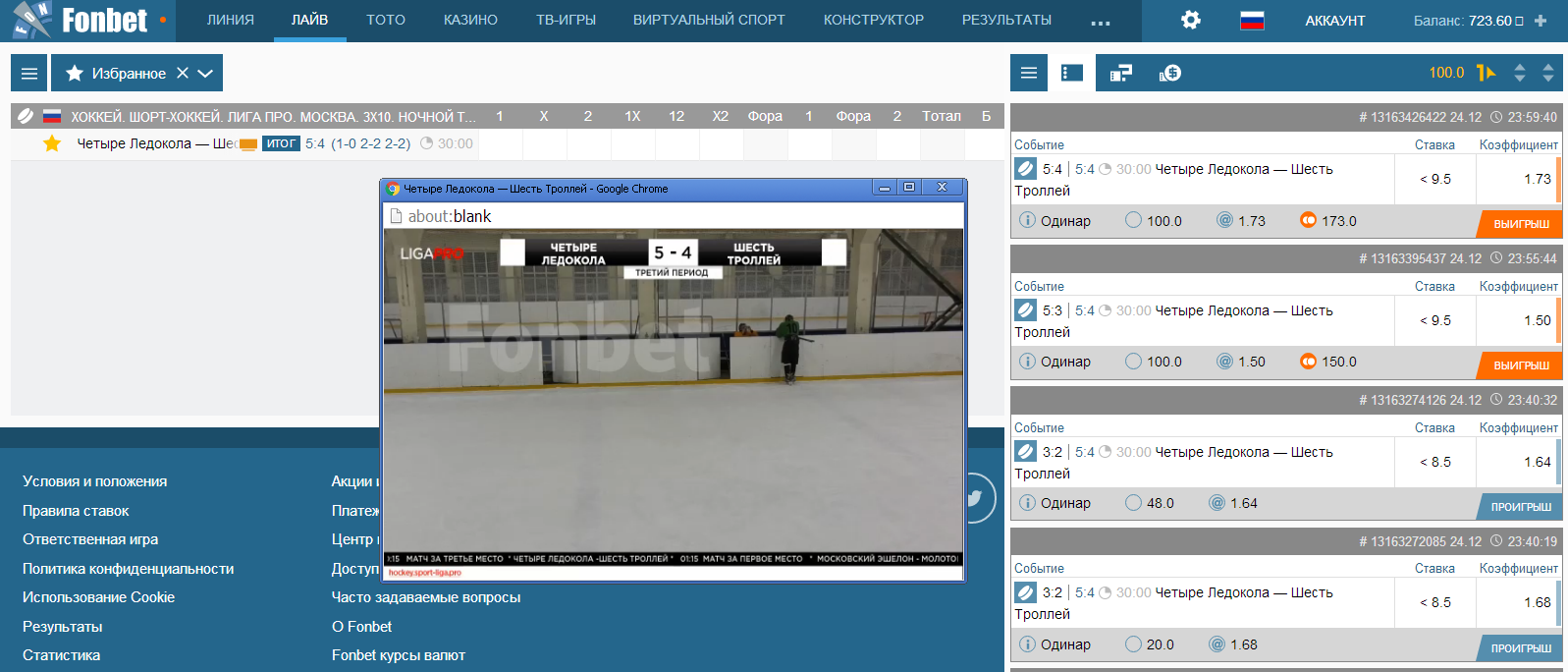Open the sports list hamburger menu

29,74
